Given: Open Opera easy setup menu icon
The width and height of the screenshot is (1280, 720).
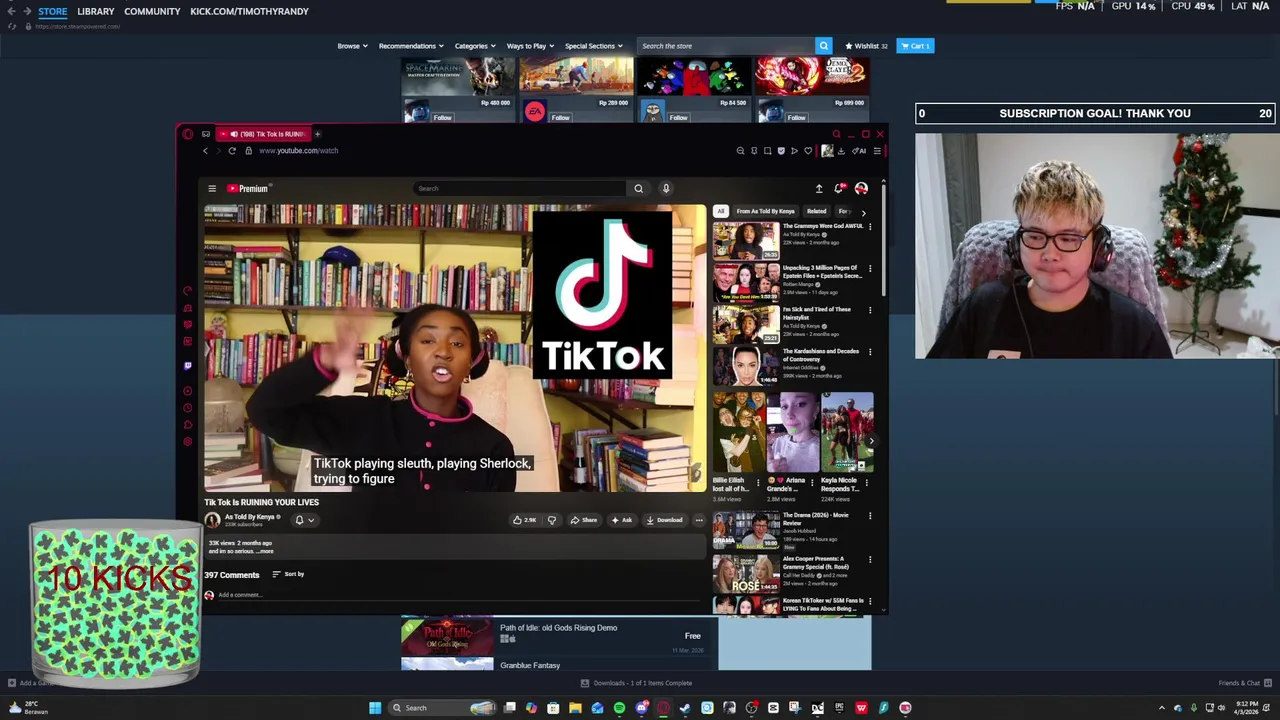Looking at the screenshot, I should click(876, 151).
